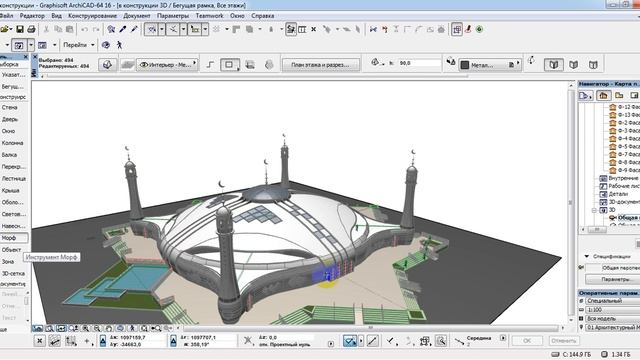Toggle the highlighted snap guide button in control box
Image resolution: width=640 pixels, height=360 pixels.
pos(350,340)
